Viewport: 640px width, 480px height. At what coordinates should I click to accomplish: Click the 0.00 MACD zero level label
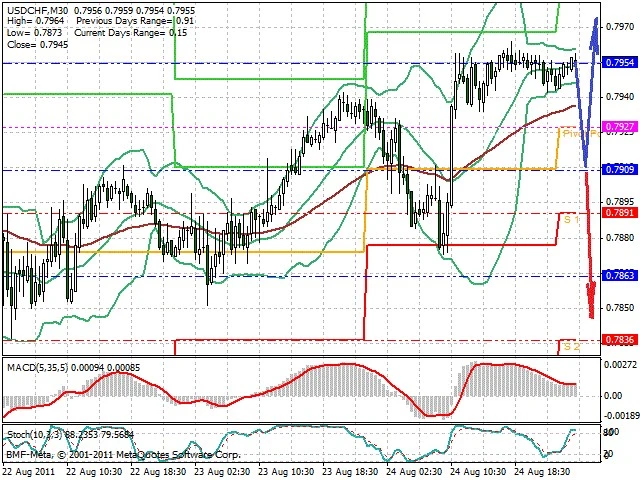614,396
